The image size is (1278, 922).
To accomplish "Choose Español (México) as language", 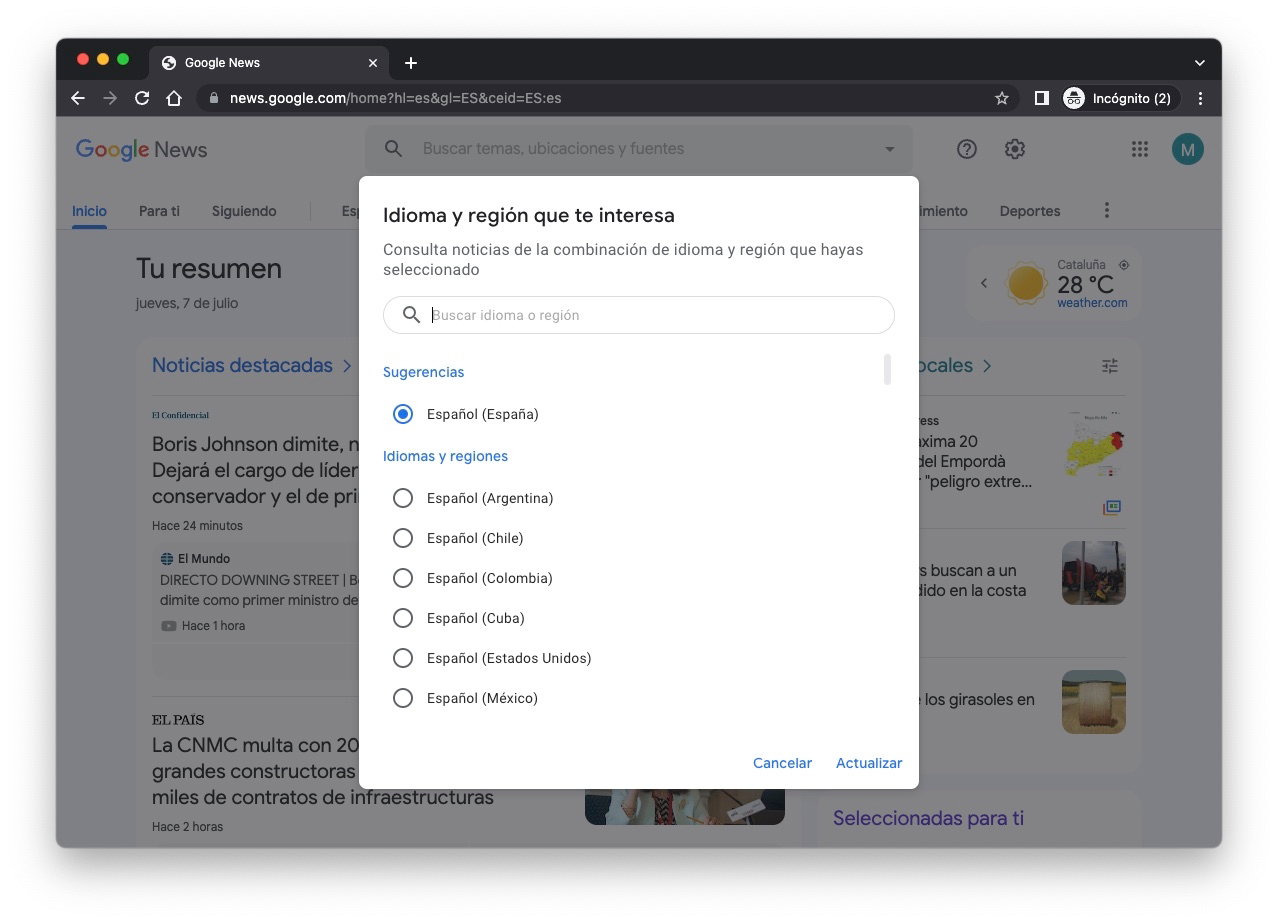I will coord(403,697).
